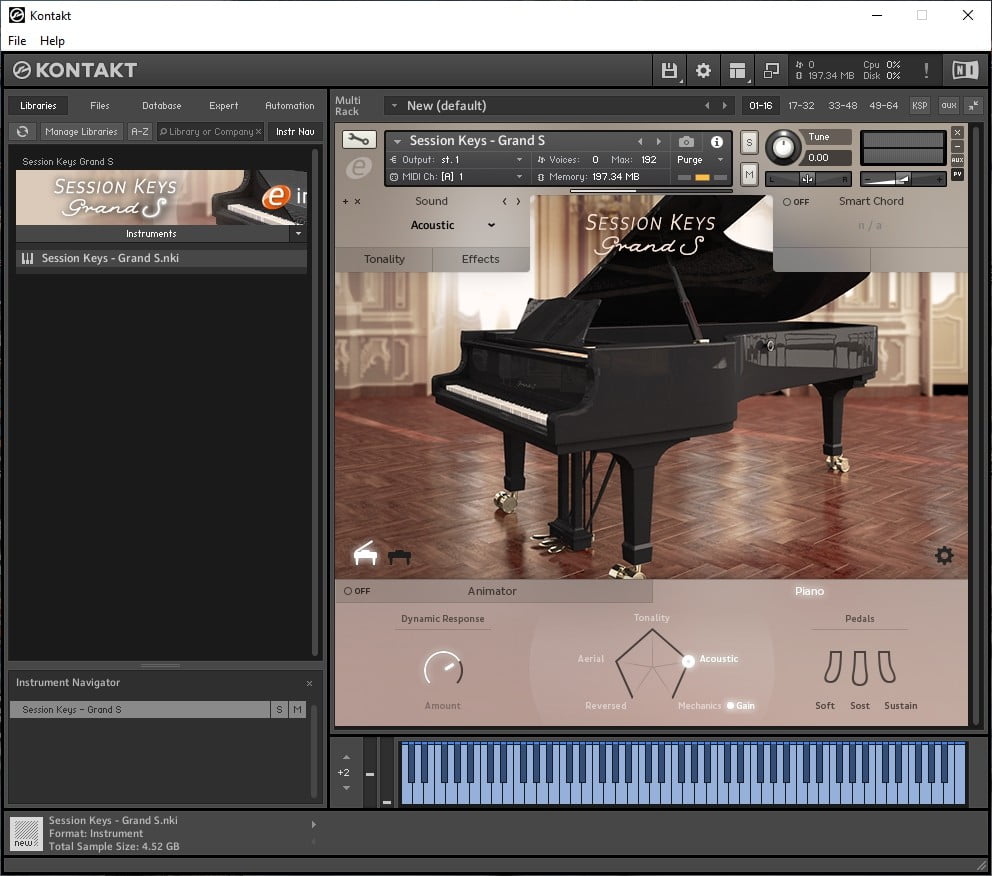Switch to the Automation tab
Screen dimensions: 992x876
pyautogui.click(x=290, y=106)
